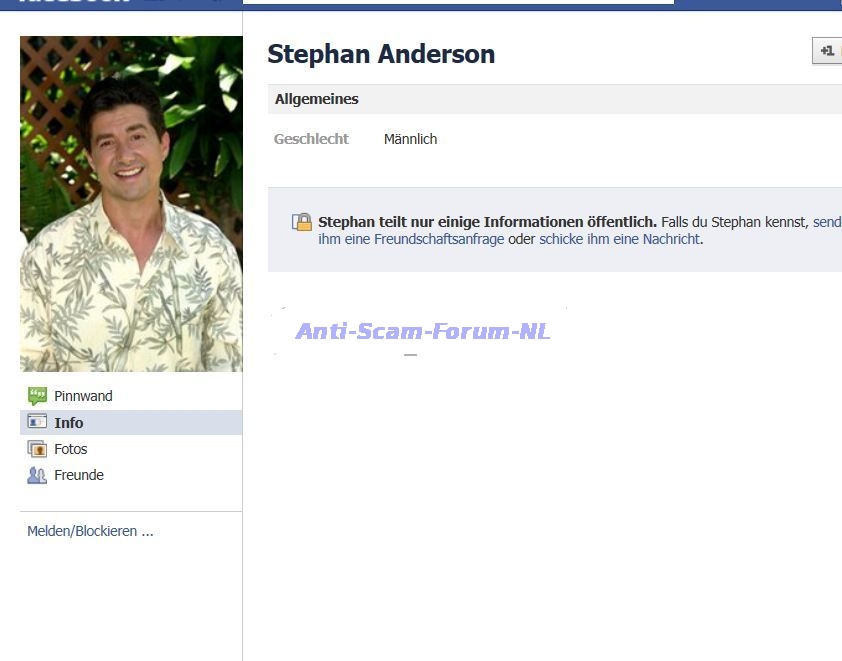Click the profile photo of Stephan

[131, 204]
